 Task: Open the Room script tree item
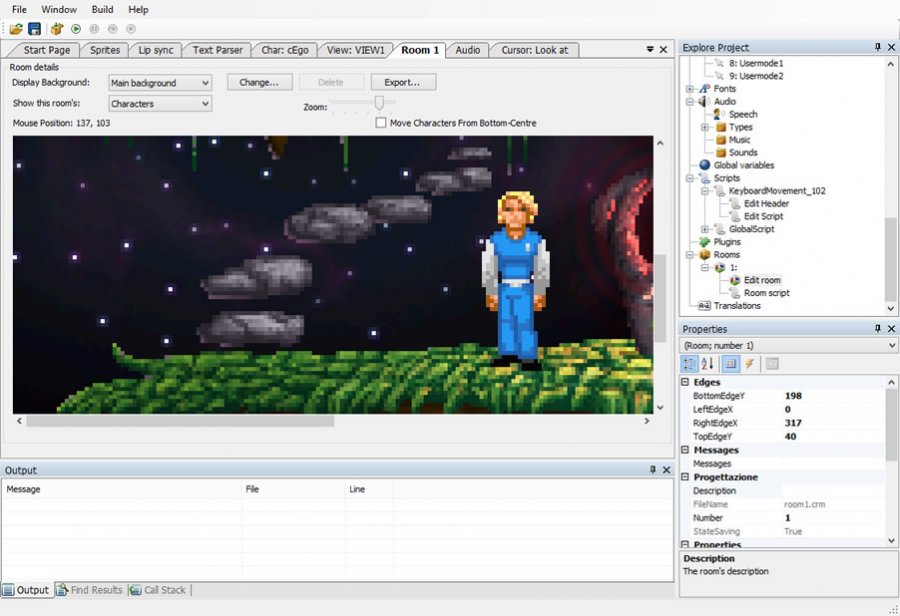[x=766, y=293]
